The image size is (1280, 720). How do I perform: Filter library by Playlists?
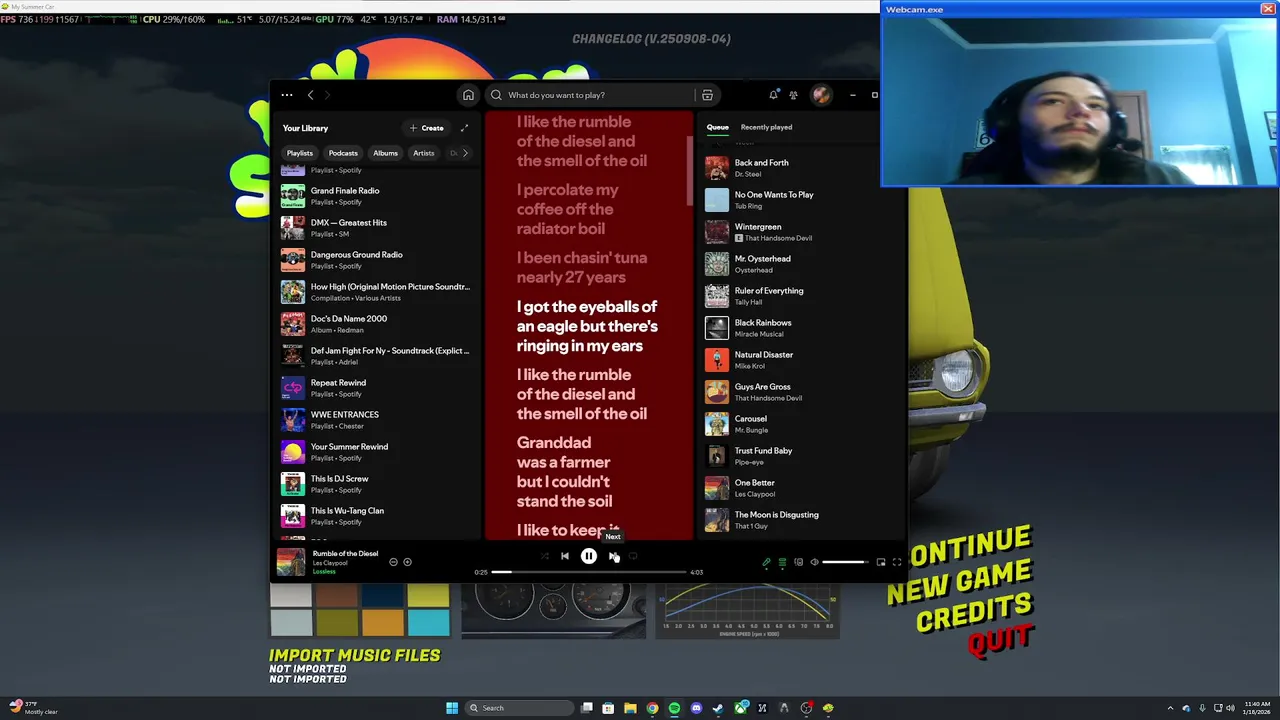pos(300,153)
